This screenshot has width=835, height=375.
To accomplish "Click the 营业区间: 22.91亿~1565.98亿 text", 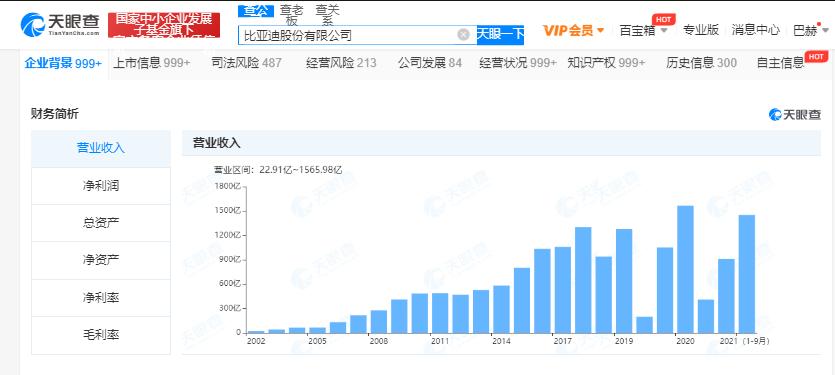I will pyautogui.click(x=278, y=170).
